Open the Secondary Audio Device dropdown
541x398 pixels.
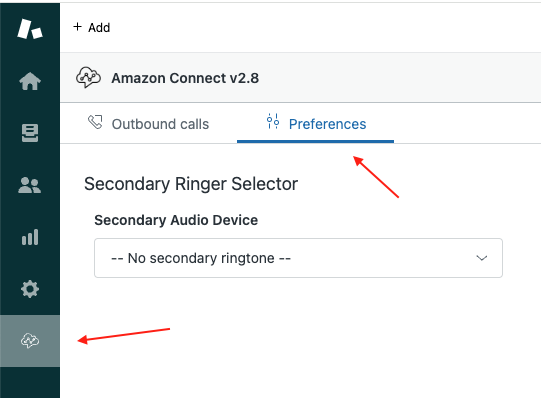pyautogui.click(x=298, y=258)
